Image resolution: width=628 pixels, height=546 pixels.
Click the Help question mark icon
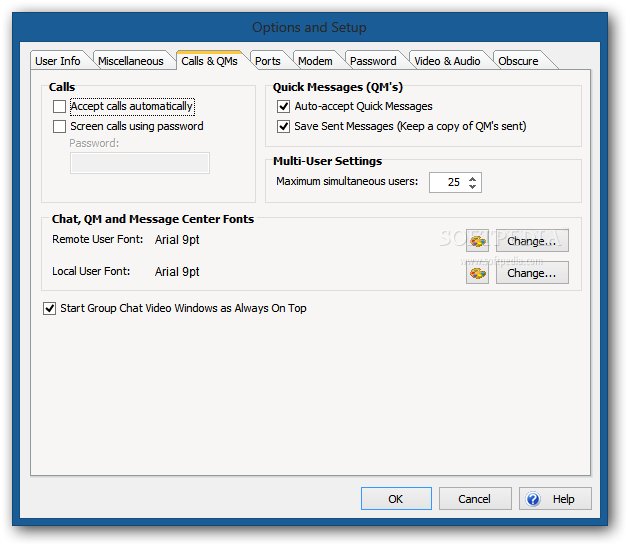click(533, 499)
